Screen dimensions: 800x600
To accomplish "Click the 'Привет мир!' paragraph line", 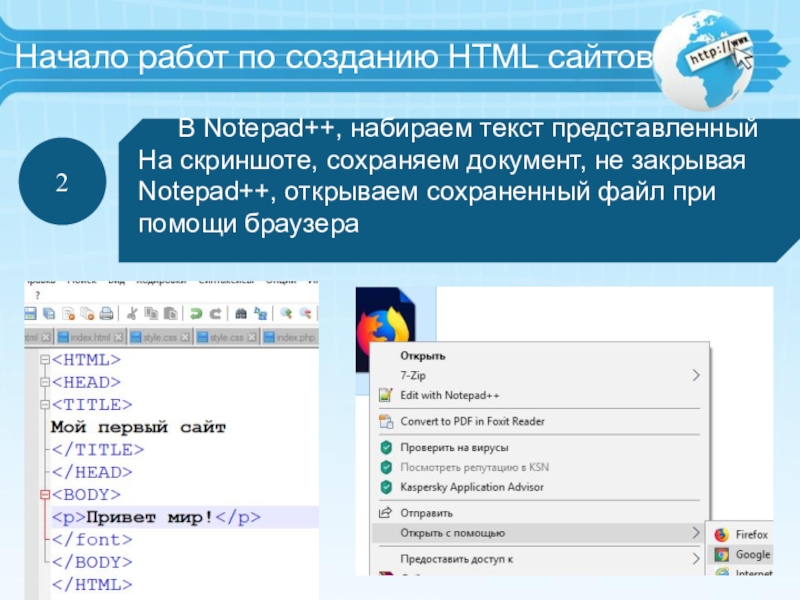I will 156,517.
